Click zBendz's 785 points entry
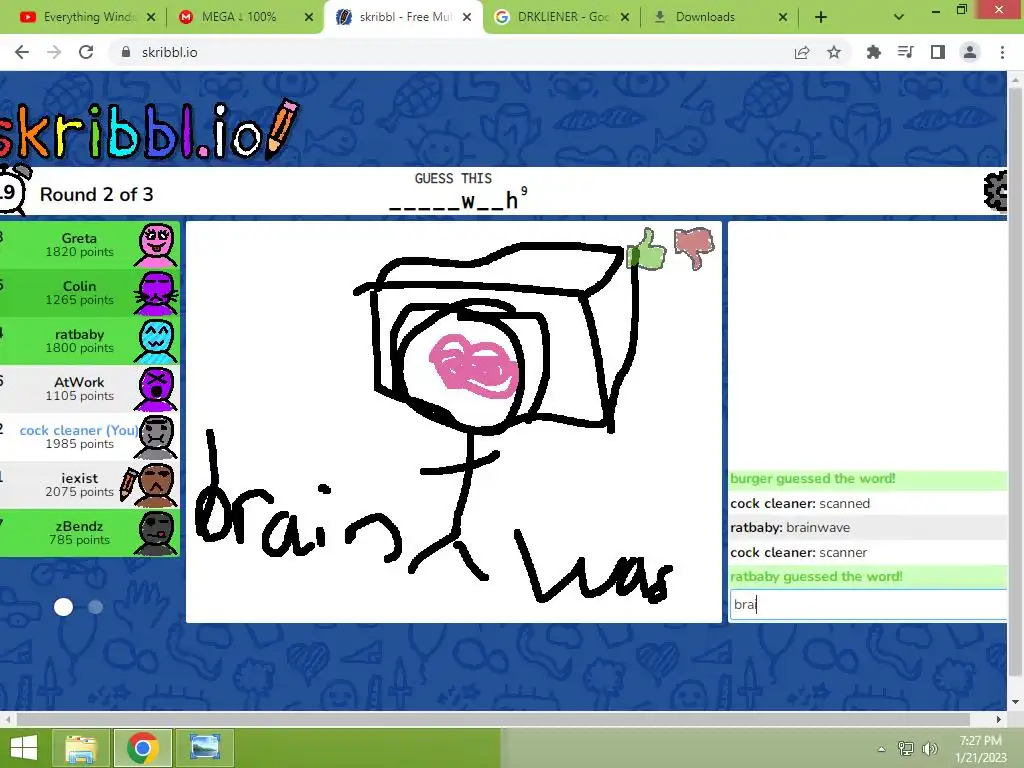This screenshot has height=768, width=1024. click(x=89, y=533)
